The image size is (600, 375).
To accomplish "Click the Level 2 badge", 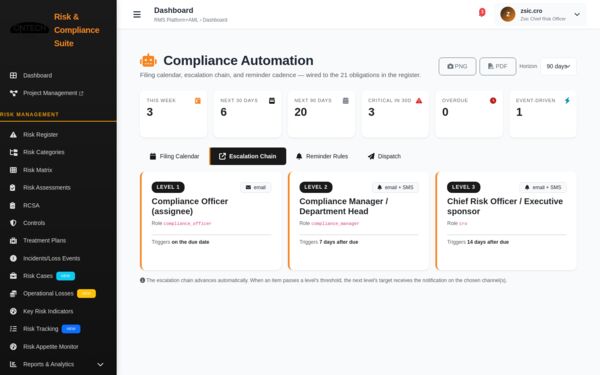I will pyautogui.click(x=316, y=187).
